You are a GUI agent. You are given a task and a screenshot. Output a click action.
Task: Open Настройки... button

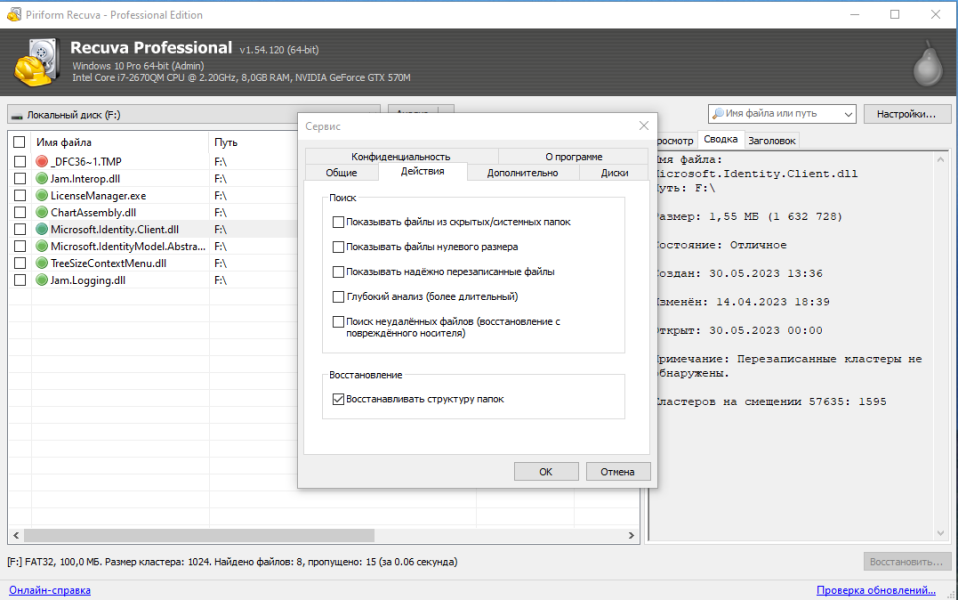click(906, 114)
